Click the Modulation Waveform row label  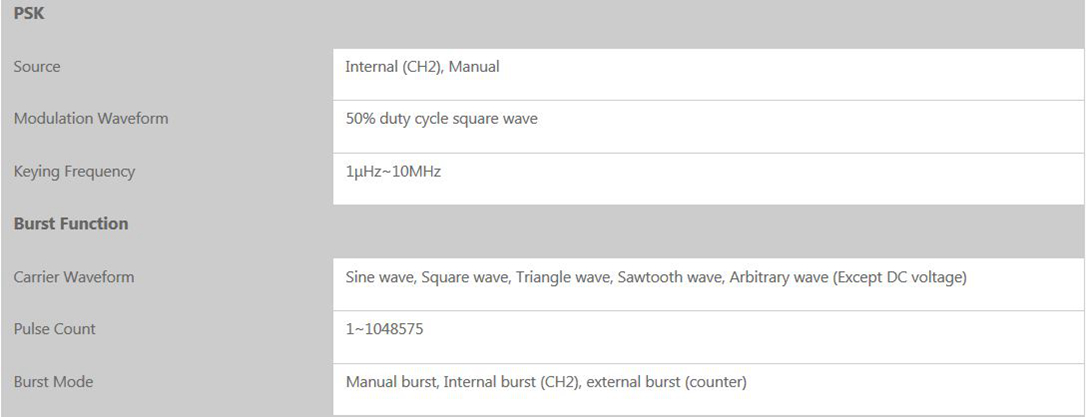tap(91, 119)
